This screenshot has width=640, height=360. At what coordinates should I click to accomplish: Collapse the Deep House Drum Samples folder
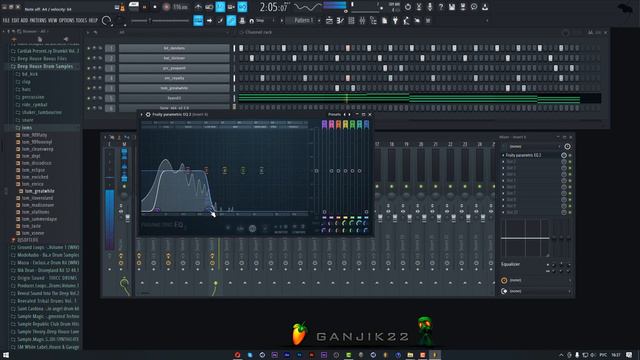pos(44,66)
